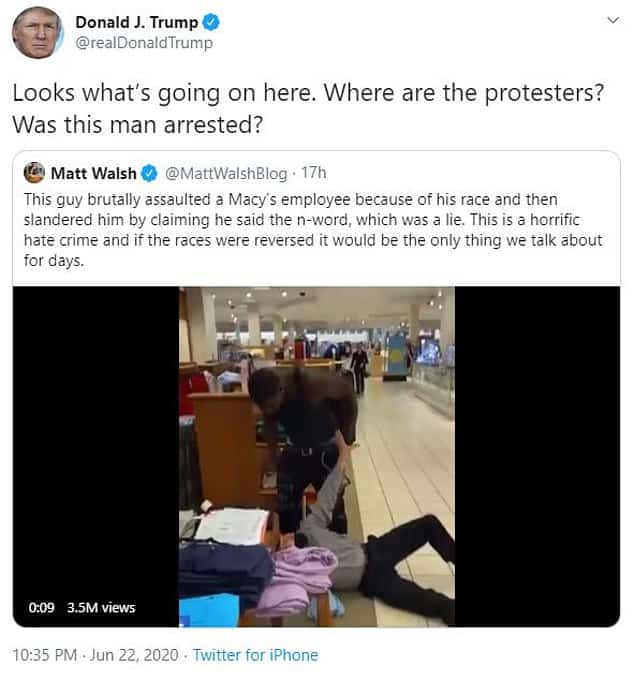The image size is (634, 681).
Task: Open the Twitter for iPhone source link
Action: 255,655
